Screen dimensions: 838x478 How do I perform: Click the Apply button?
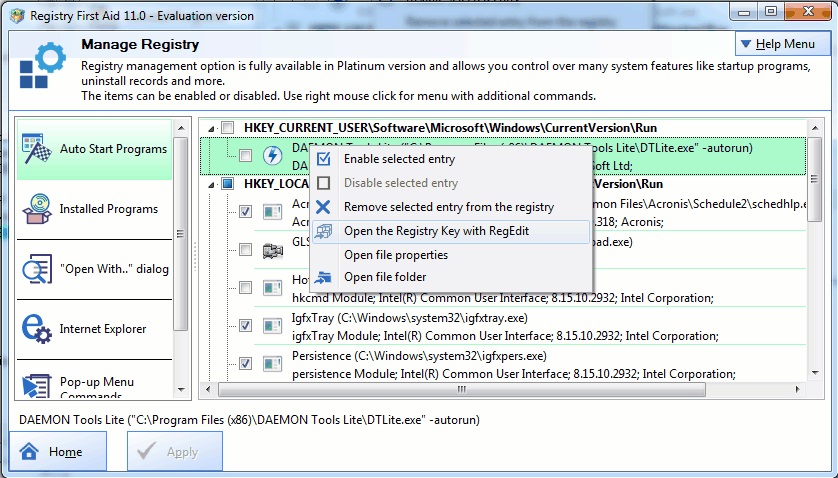click(175, 452)
